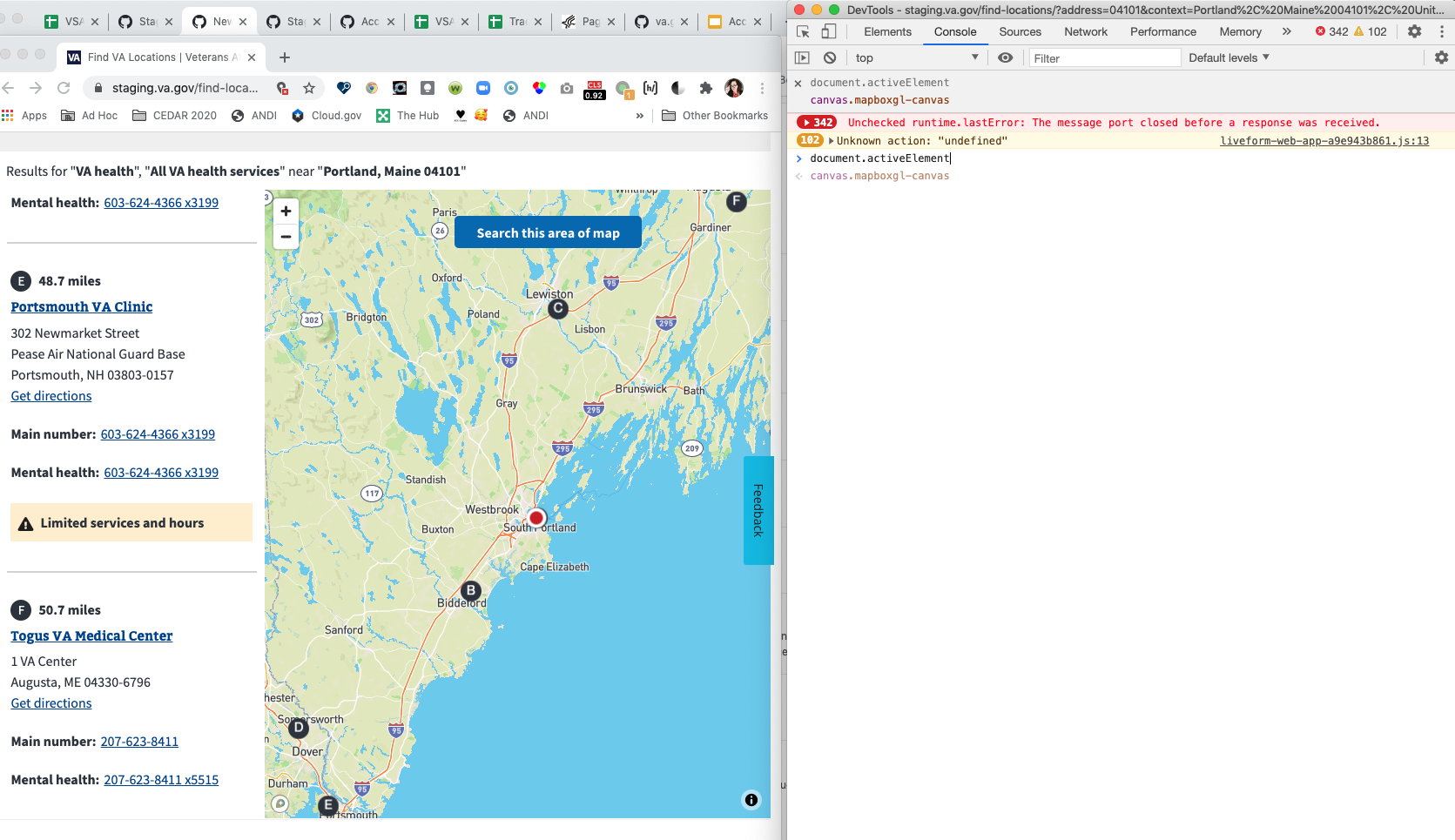This screenshot has width=1455, height=840.
Task: Switch to the Sources tab
Action: click(x=1020, y=31)
